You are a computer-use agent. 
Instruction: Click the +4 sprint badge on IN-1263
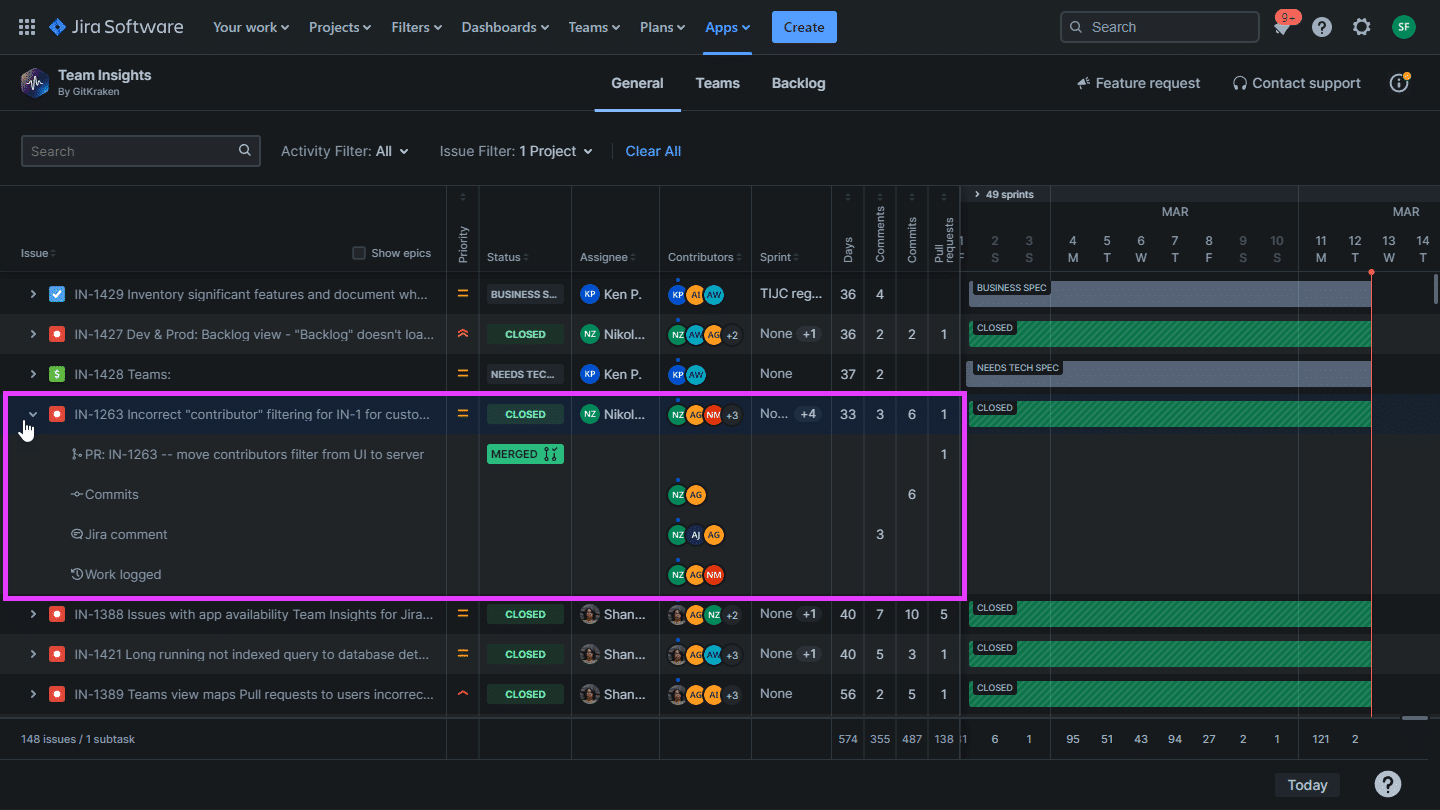808,414
